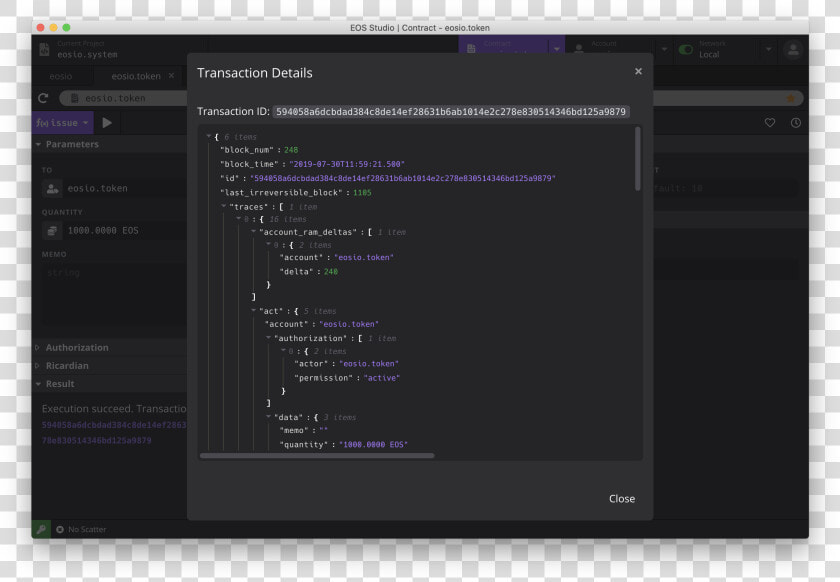Click the No Scatter status indicator
Viewport: 840px width, 582px height.
tap(81, 529)
